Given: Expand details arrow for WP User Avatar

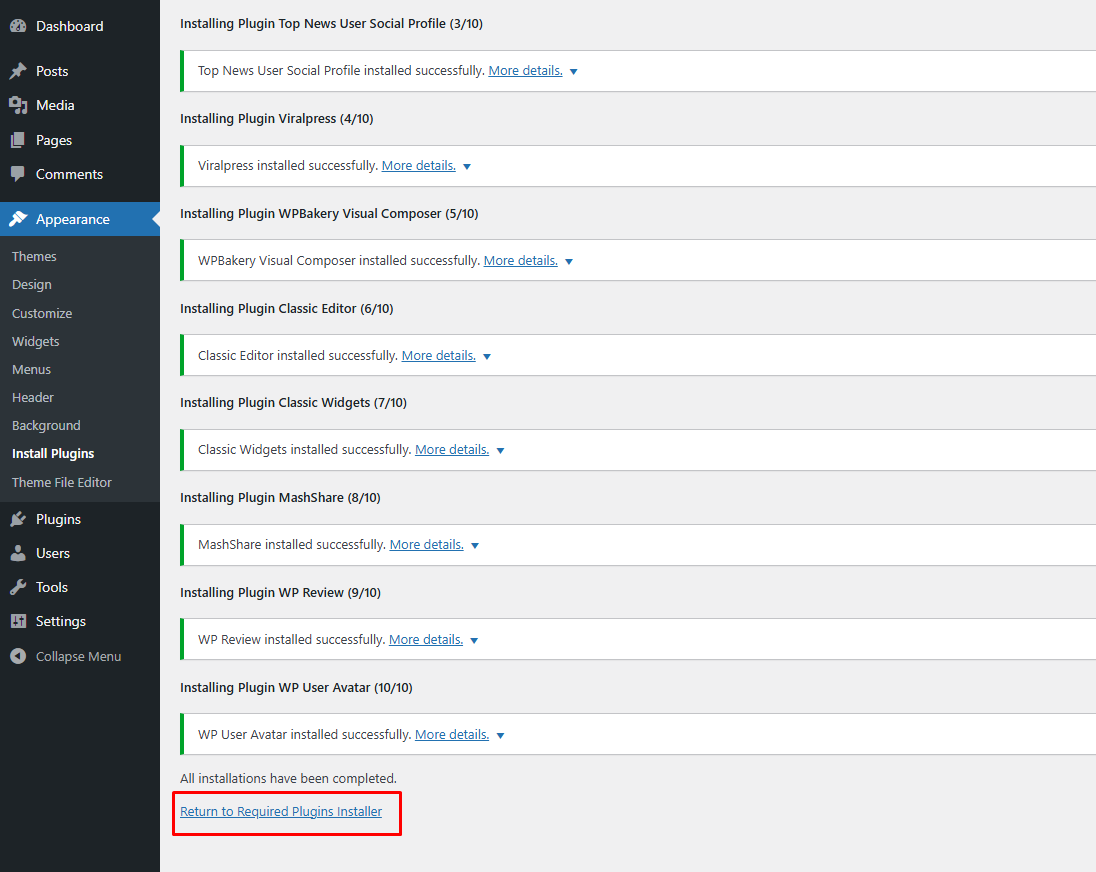Looking at the screenshot, I should pos(500,736).
